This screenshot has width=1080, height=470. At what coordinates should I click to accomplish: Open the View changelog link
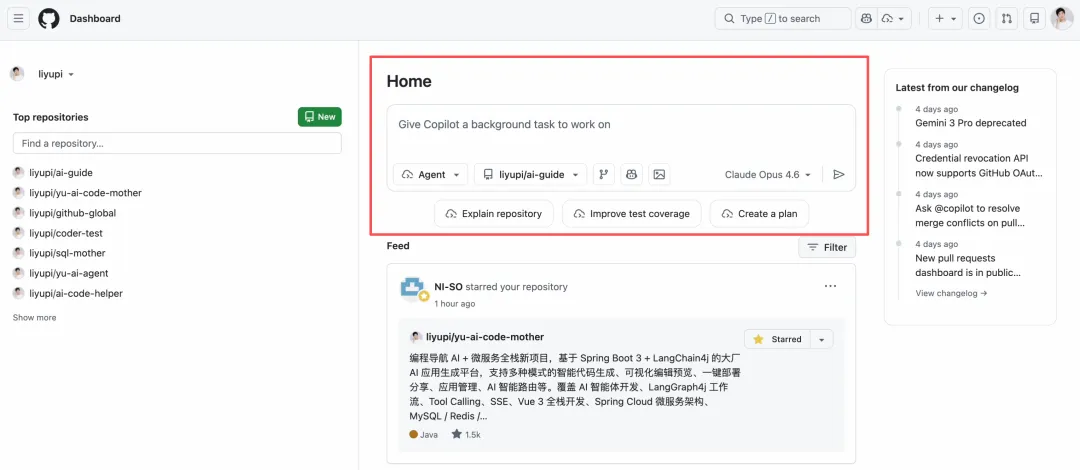[951, 293]
